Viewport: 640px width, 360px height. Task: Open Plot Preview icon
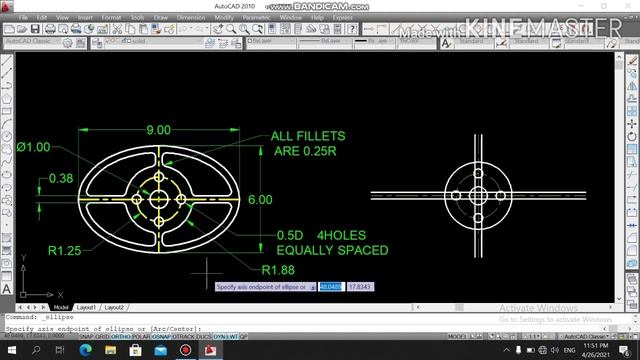[63, 29]
